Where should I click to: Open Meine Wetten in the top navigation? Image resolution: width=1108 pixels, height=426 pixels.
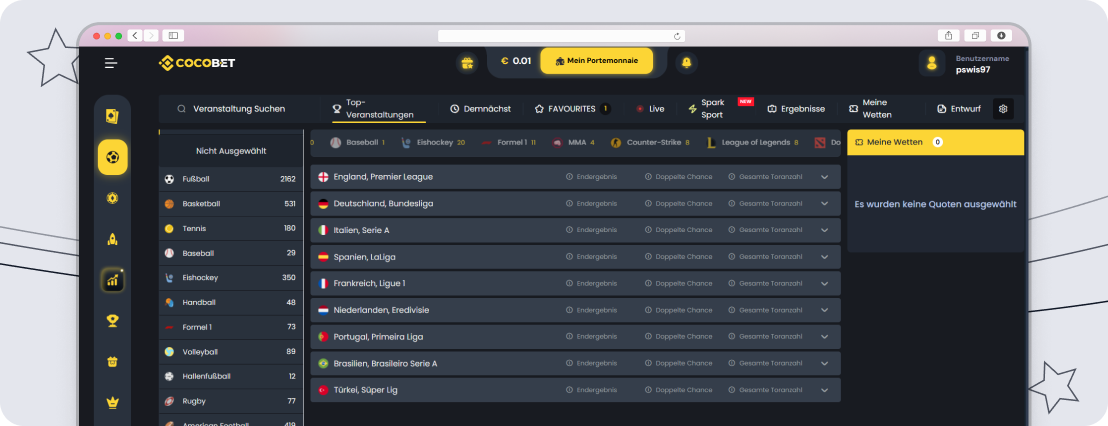[x=870, y=109]
